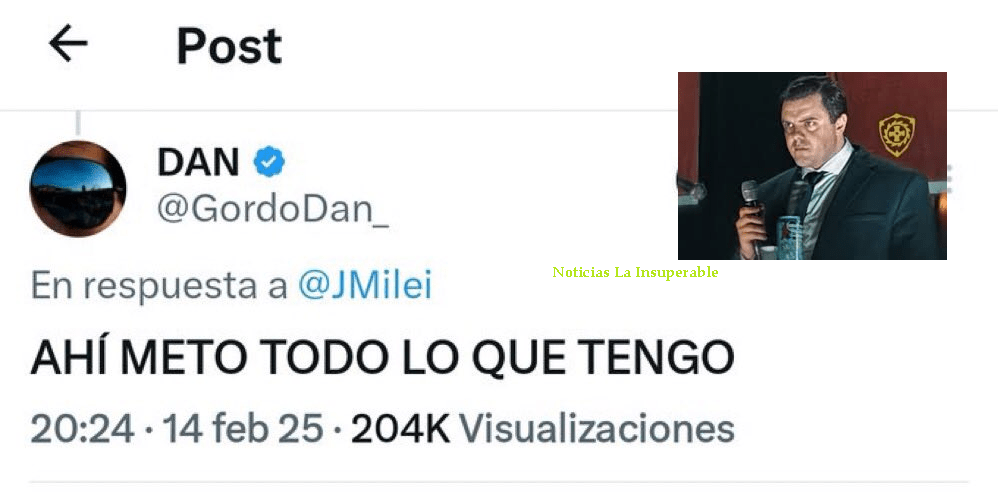Open the @GordoDan_ handle

[273, 209]
